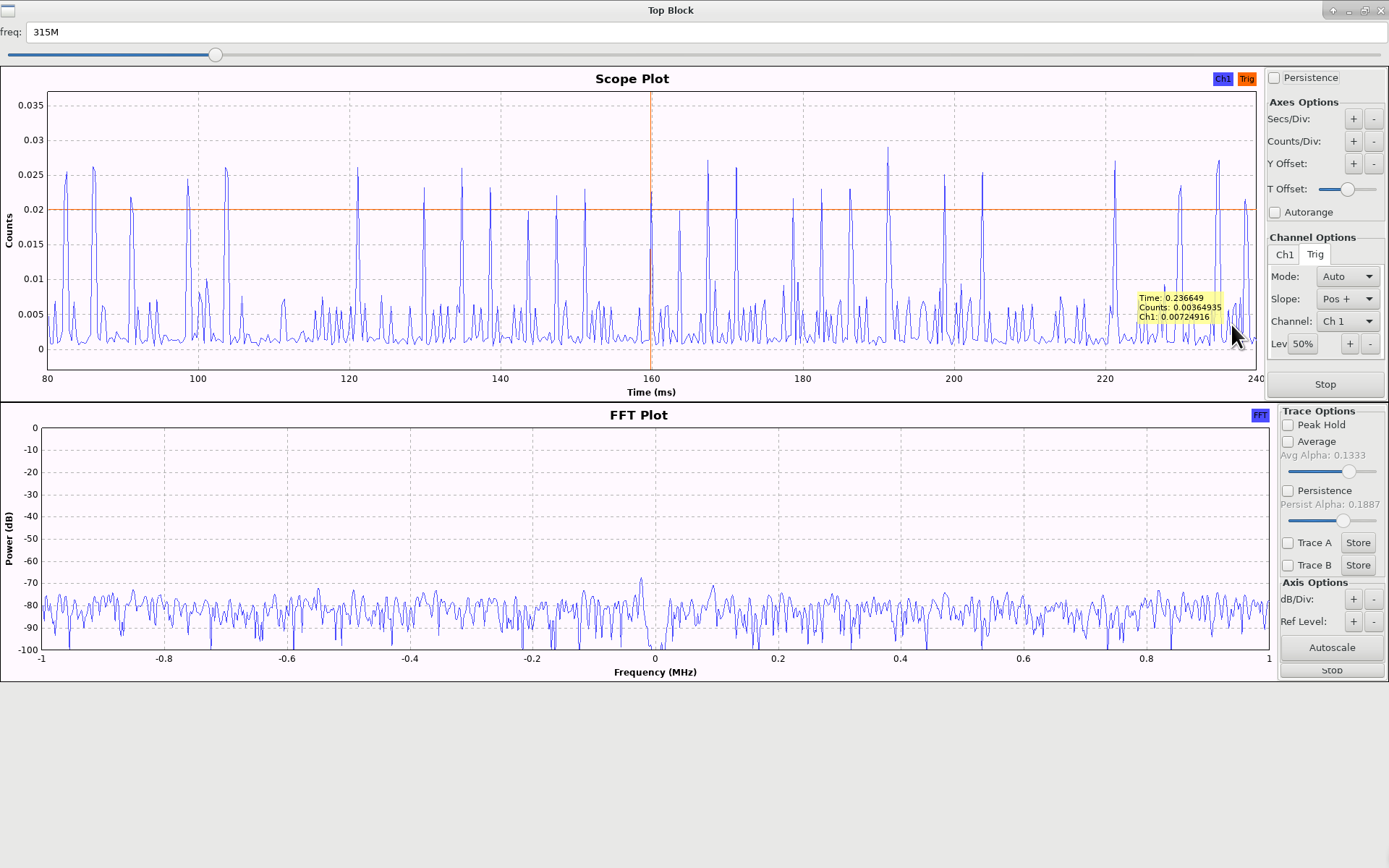Viewport: 1389px width, 868px height.
Task: Click the Persist Alpha slider handle
Action: pyautogui.click(x=1343, y=521)
